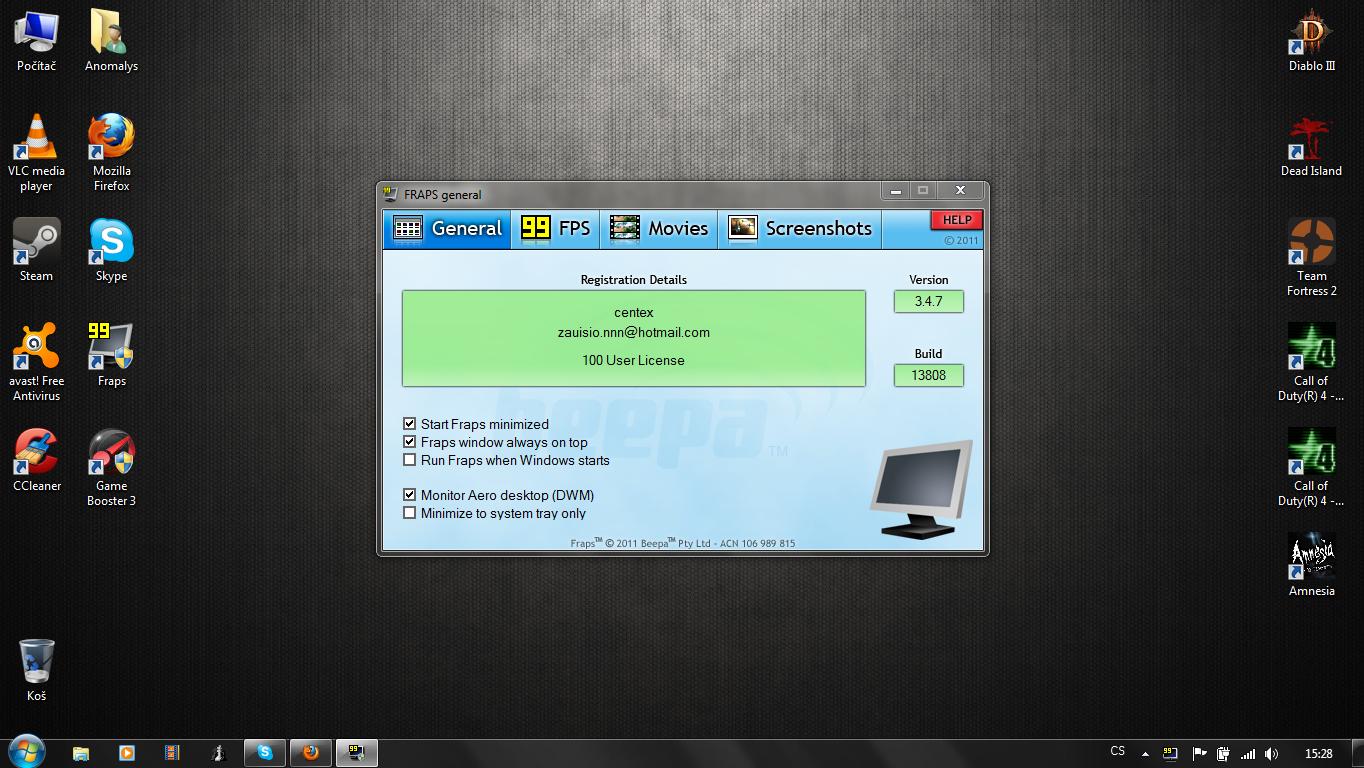The height and width of the screenshot is (768, 1364).
Task: Select the Steam desktop shortcut
Action: coord(37,250)
